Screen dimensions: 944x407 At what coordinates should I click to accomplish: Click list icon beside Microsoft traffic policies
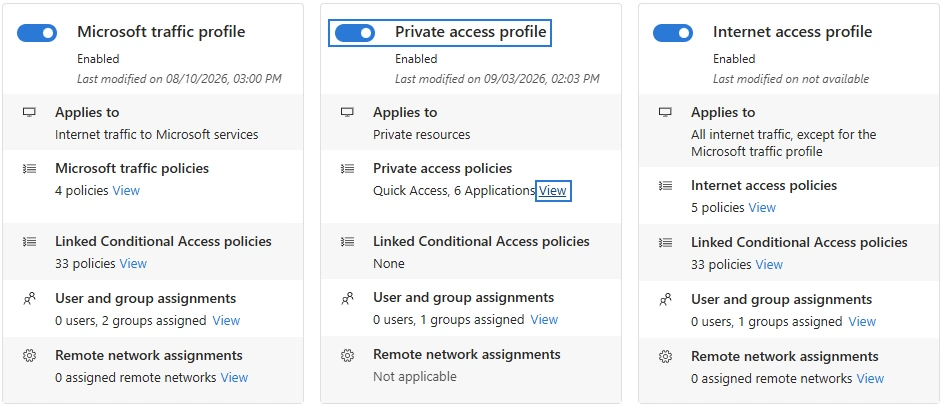[29, 169]
